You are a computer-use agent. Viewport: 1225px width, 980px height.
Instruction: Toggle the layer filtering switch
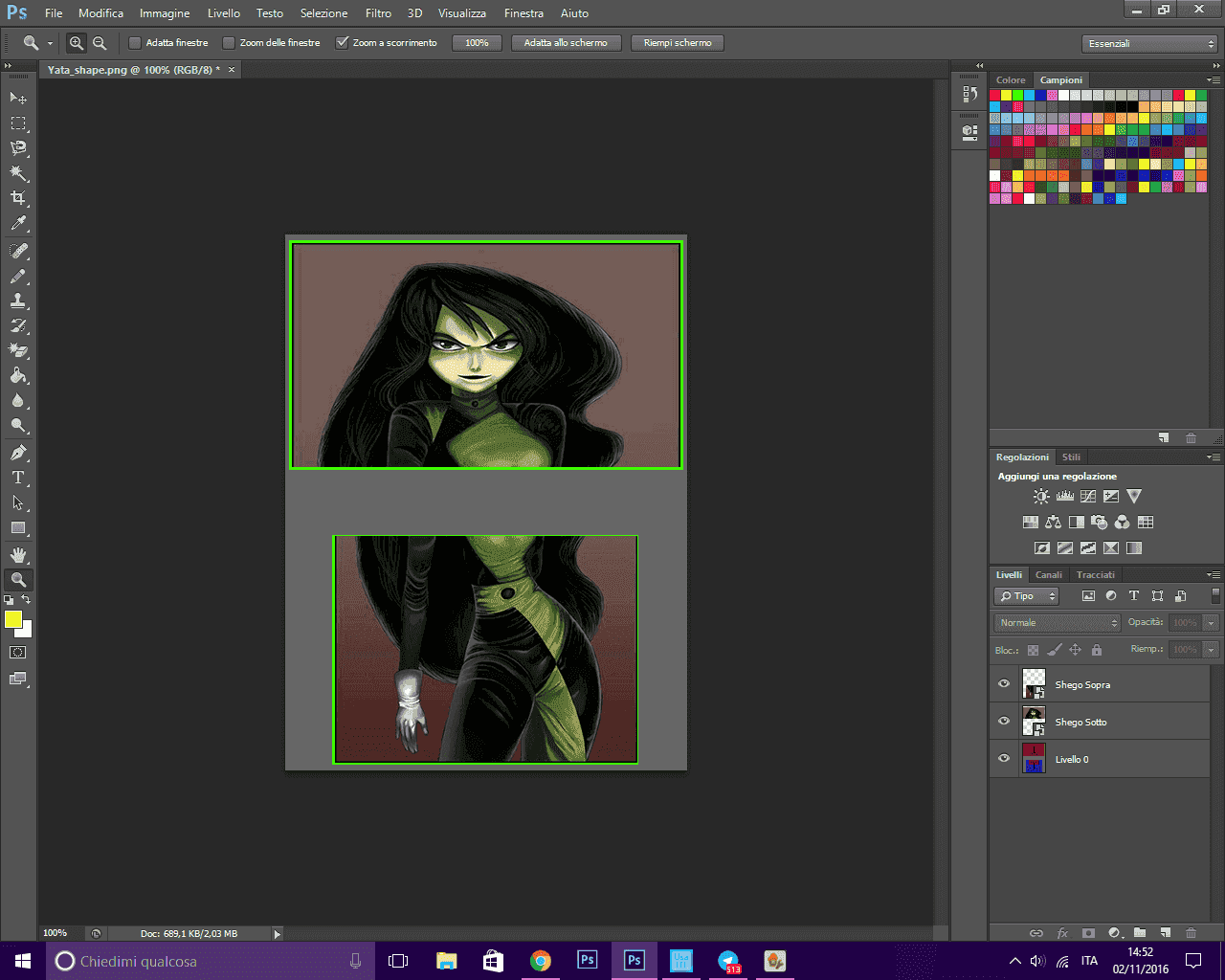click(x=1215, y=595)
